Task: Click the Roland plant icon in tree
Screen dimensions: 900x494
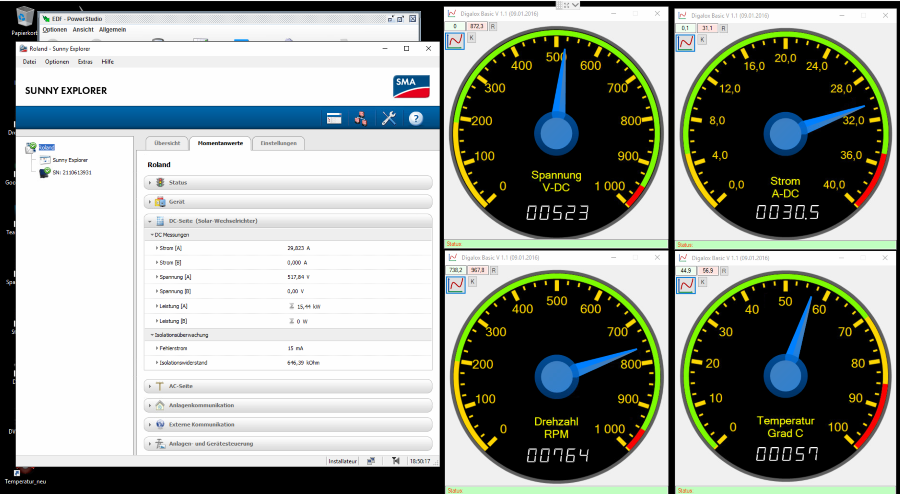Action: 31,148
